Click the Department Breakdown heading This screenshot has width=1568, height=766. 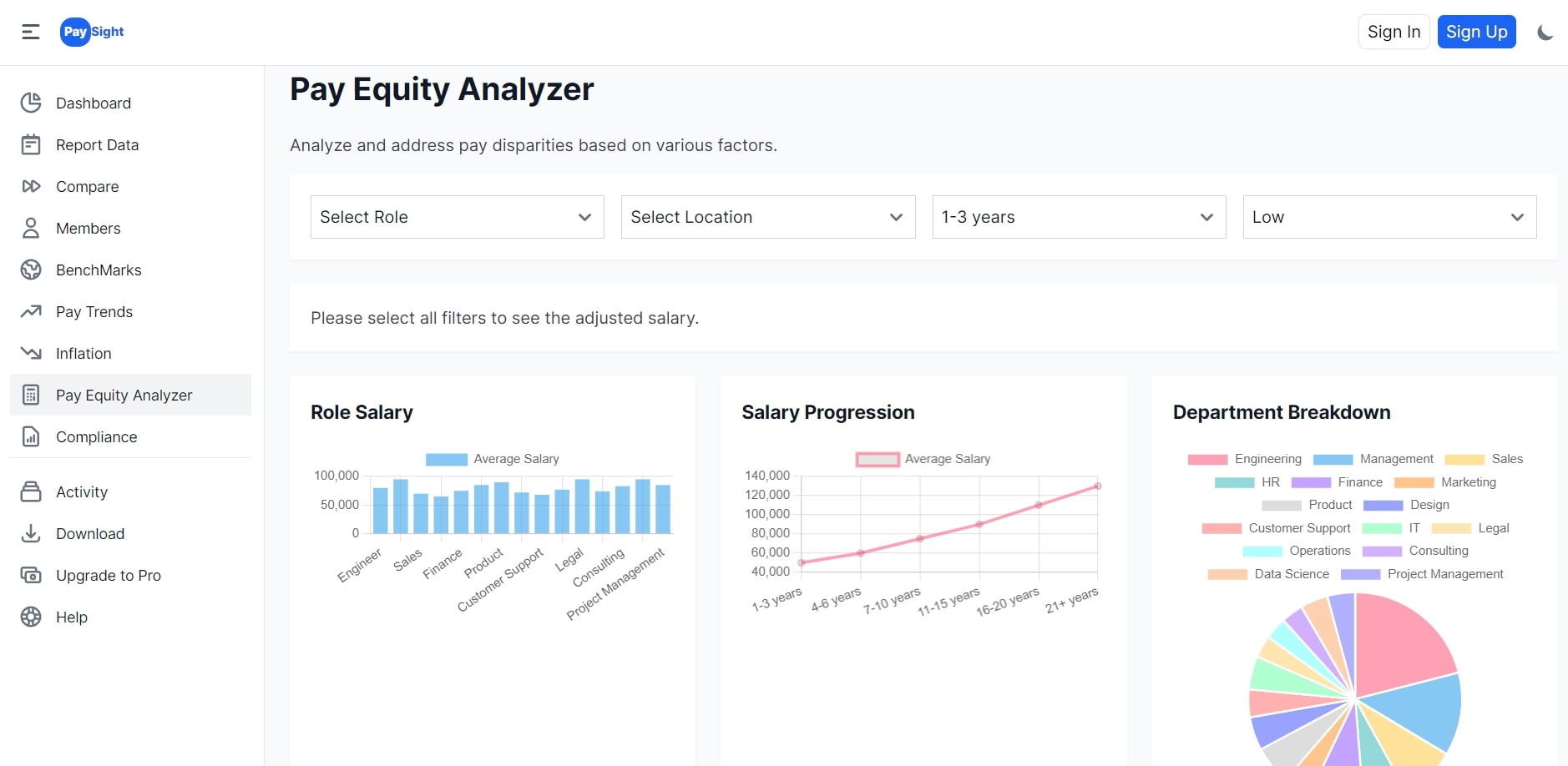[x=1282, y=412]
